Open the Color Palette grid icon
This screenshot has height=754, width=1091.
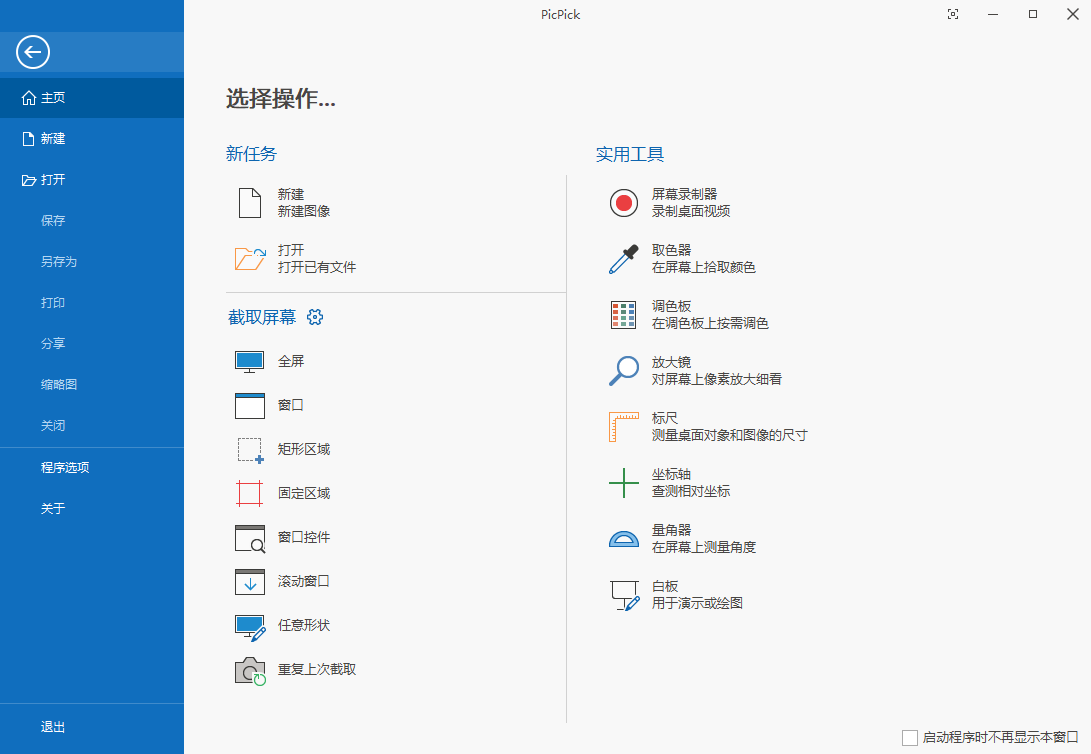click(x=624, y=315)
